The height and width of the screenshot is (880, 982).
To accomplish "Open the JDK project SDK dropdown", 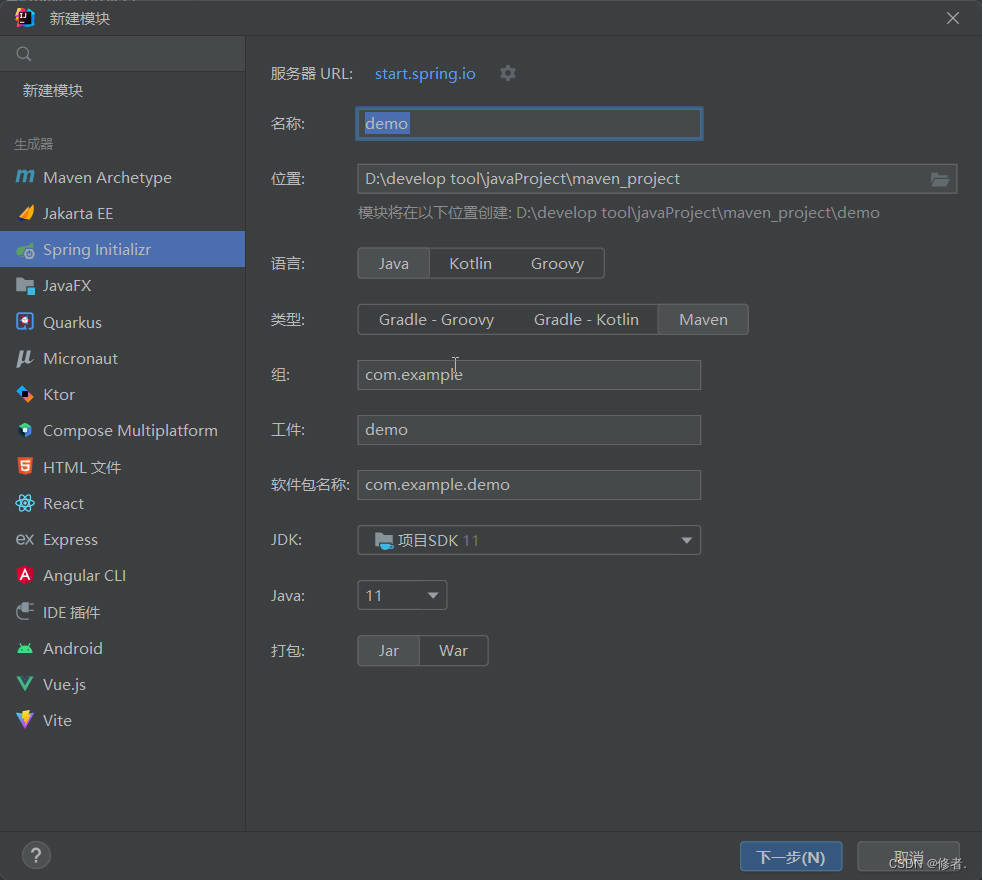I will (x=529, y=540).
